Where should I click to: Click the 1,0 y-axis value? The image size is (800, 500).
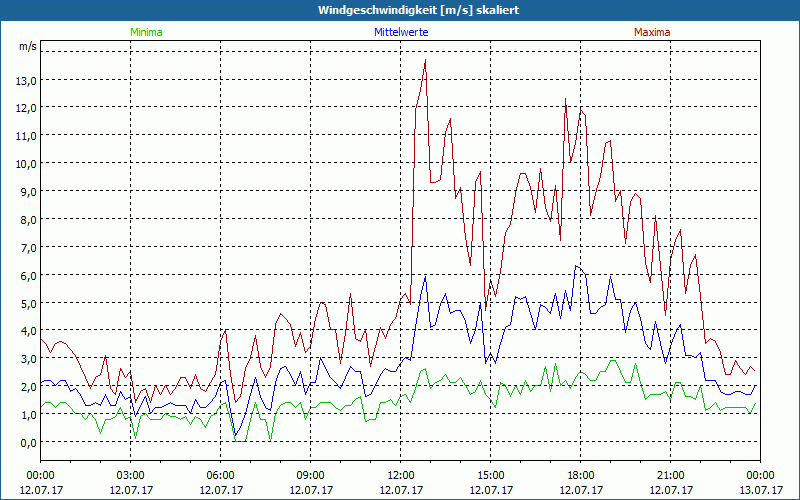[29, 414]
